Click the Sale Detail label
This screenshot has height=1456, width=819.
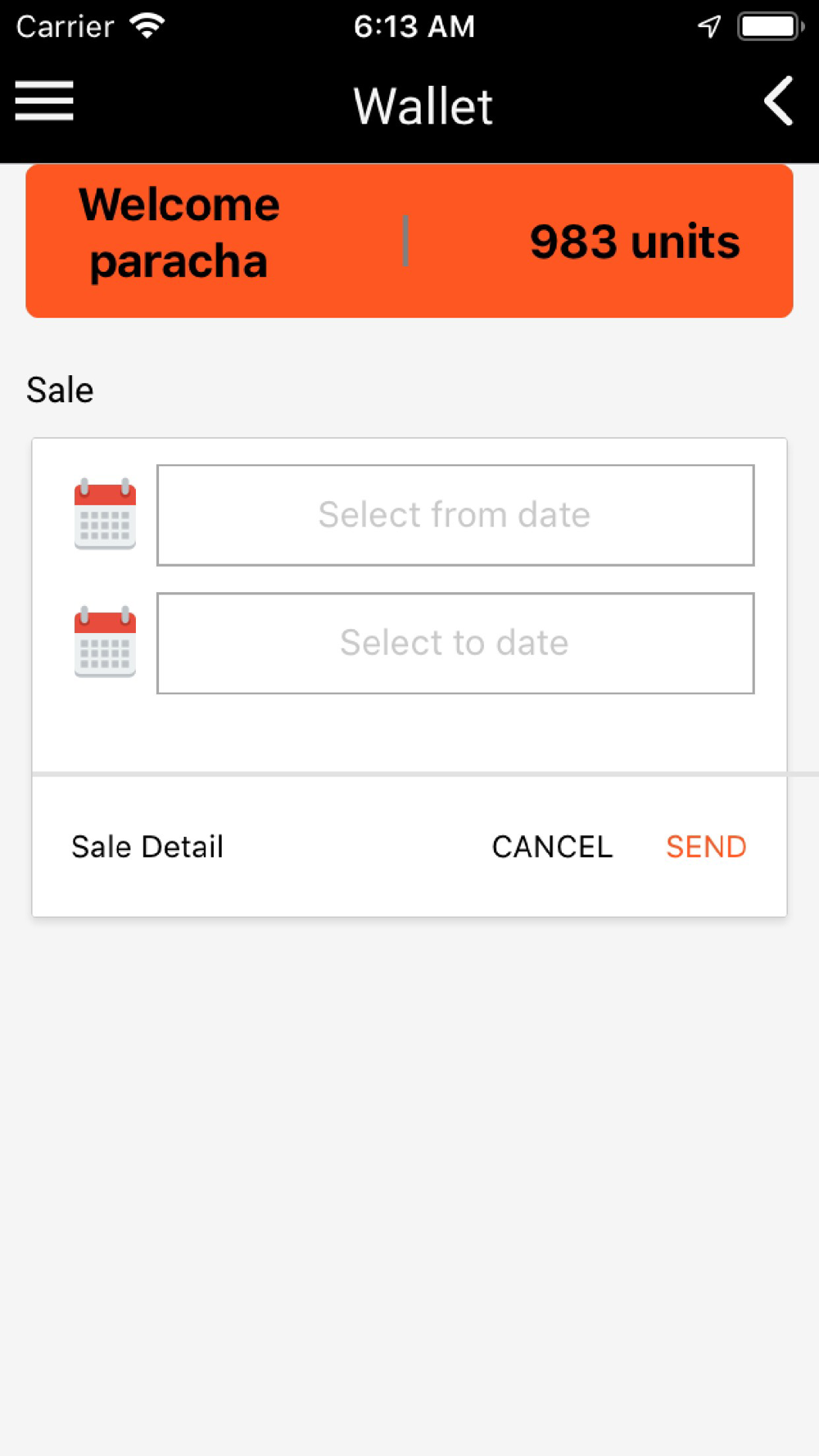(x=147, y=847)
